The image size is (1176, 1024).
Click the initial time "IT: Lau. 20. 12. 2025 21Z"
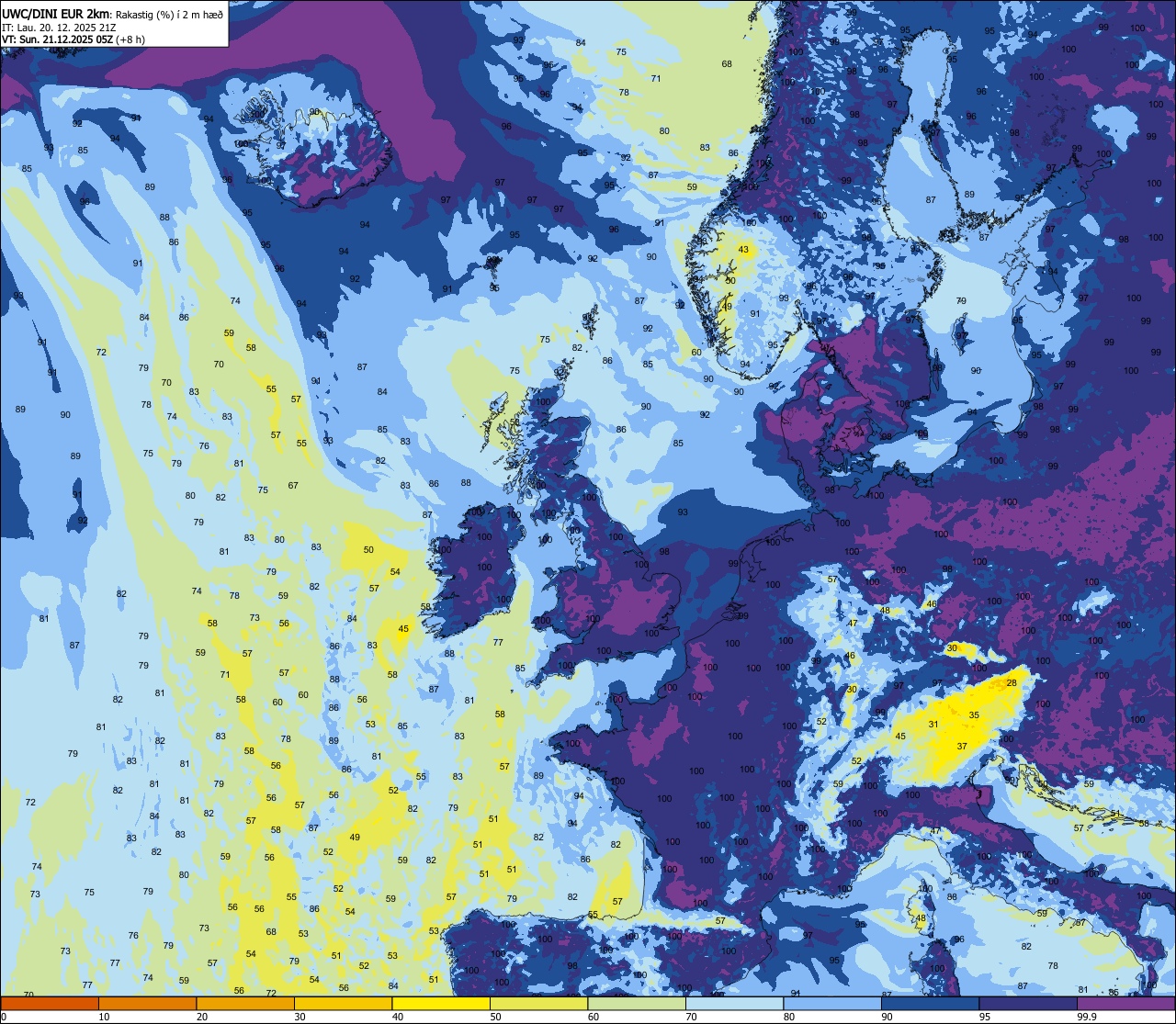(61, 28)
